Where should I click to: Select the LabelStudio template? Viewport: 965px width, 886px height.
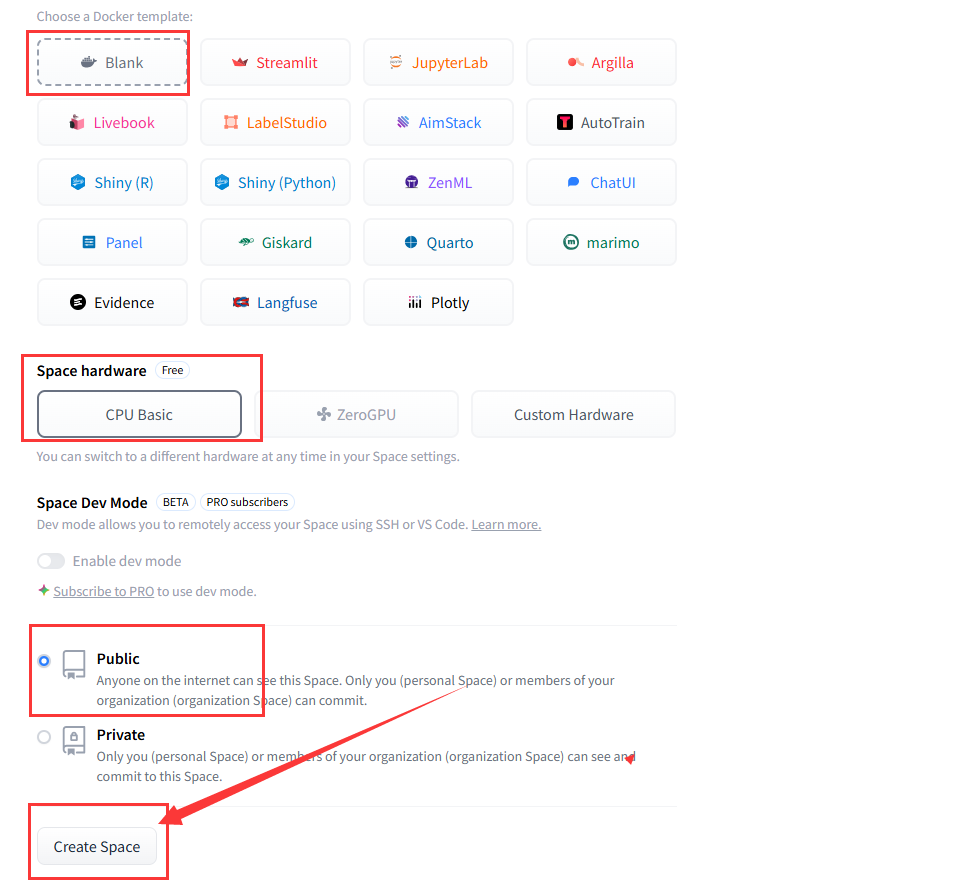(275, 122)
